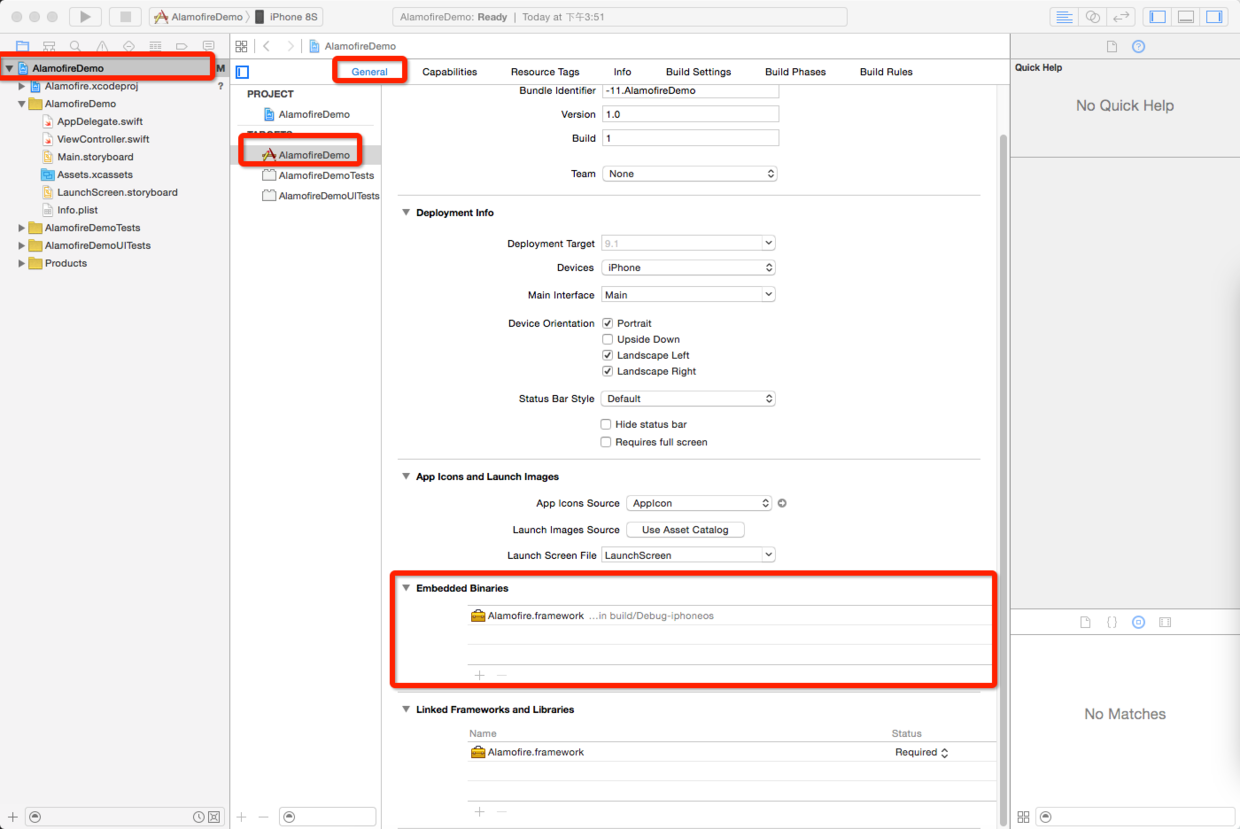The width and height of the screenshot is (1240, 829).
Task: Hide the Navigator panel
Action: [1158, 17]
